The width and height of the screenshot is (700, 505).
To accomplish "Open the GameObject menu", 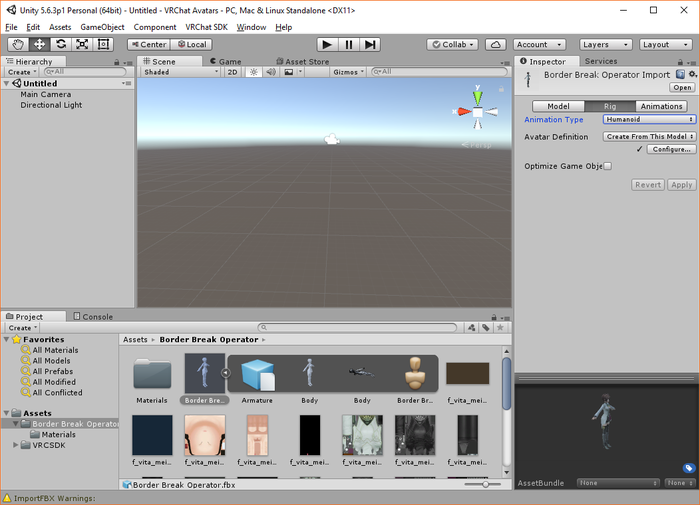I will pyautogui.click(x=102, y=27).
